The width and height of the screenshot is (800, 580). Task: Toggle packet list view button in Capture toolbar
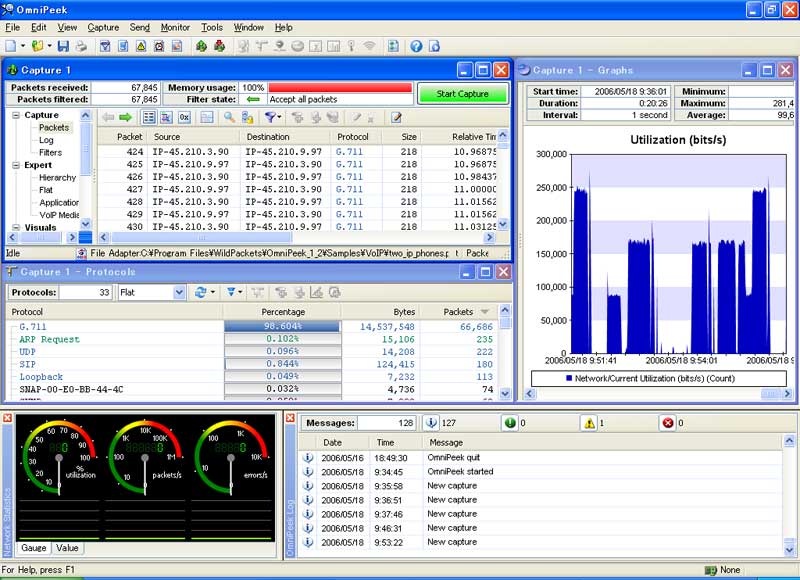(x=148, y=118)
